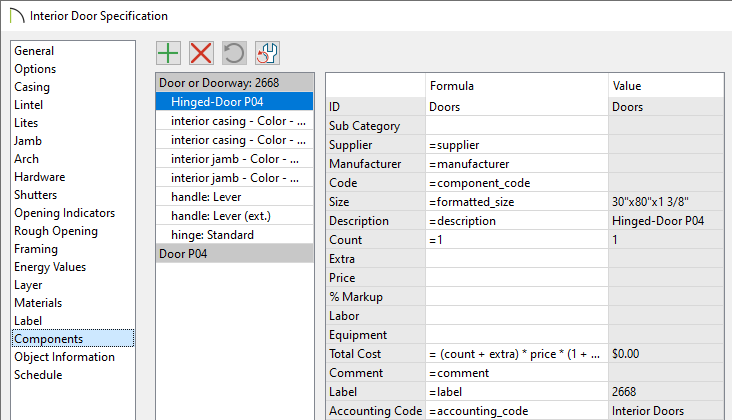
Task: Click the Formula column header
Action: [517, 86]
